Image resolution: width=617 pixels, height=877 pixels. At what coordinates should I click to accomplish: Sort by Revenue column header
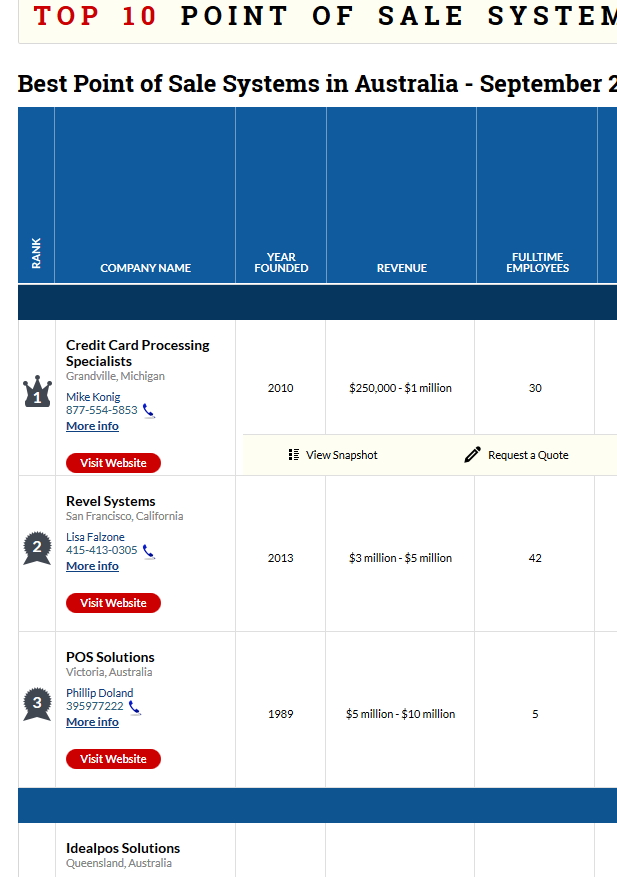pyautogui.click(x=401, y=268)
